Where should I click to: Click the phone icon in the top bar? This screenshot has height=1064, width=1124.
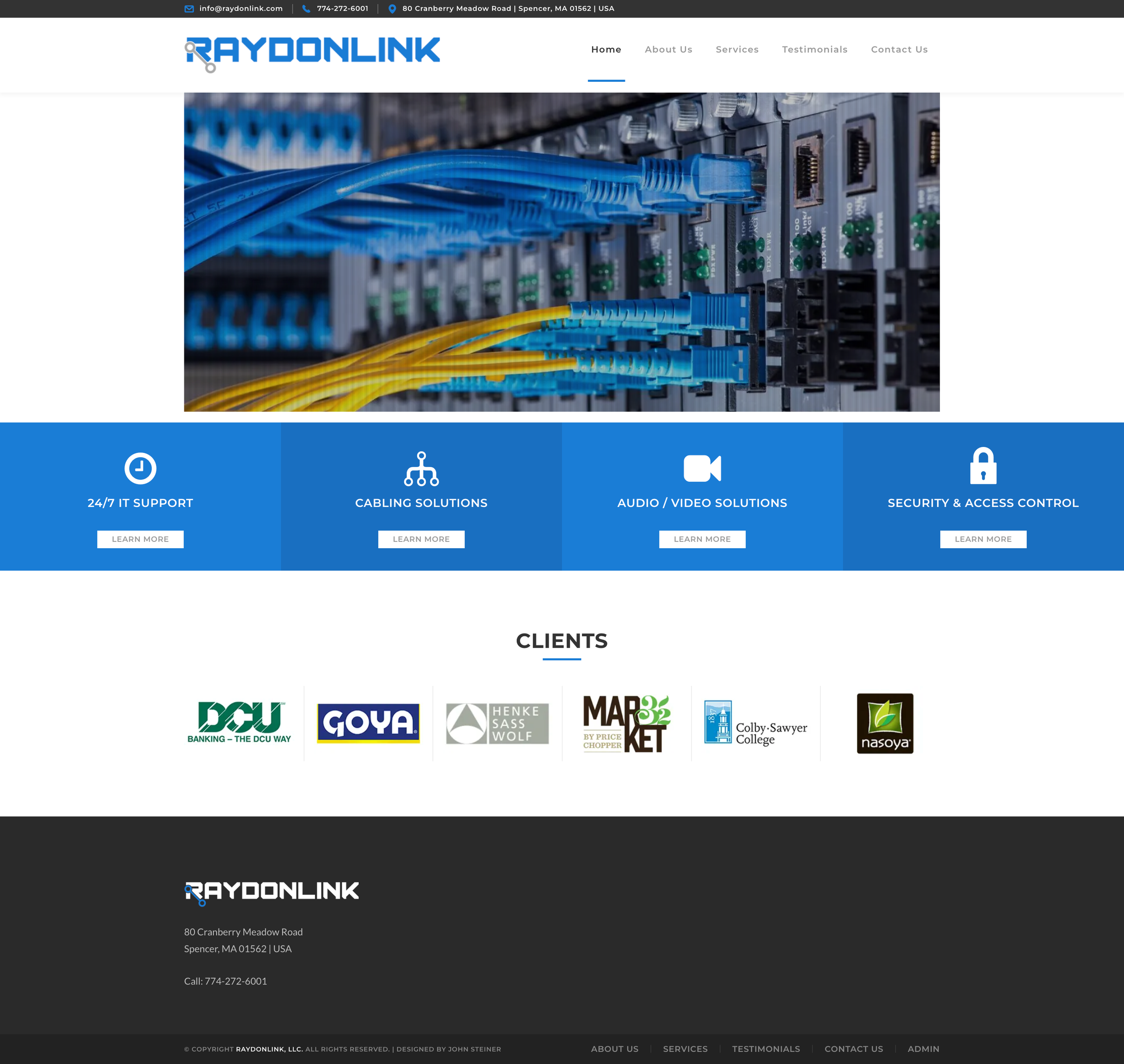(305, 9)
